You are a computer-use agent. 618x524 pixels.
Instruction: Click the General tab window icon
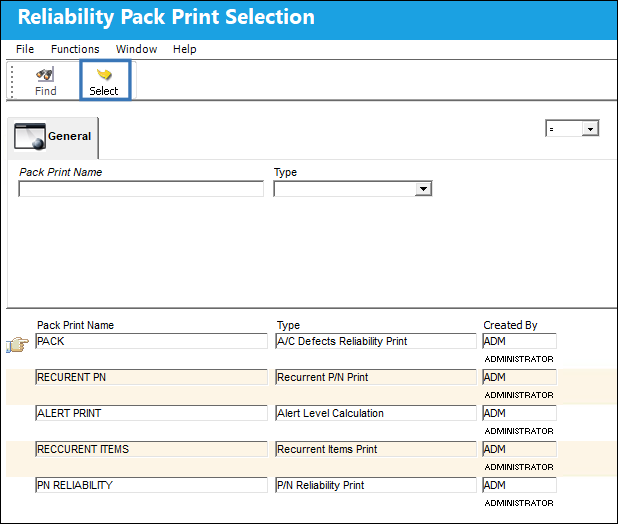click(x=30, y=137)
